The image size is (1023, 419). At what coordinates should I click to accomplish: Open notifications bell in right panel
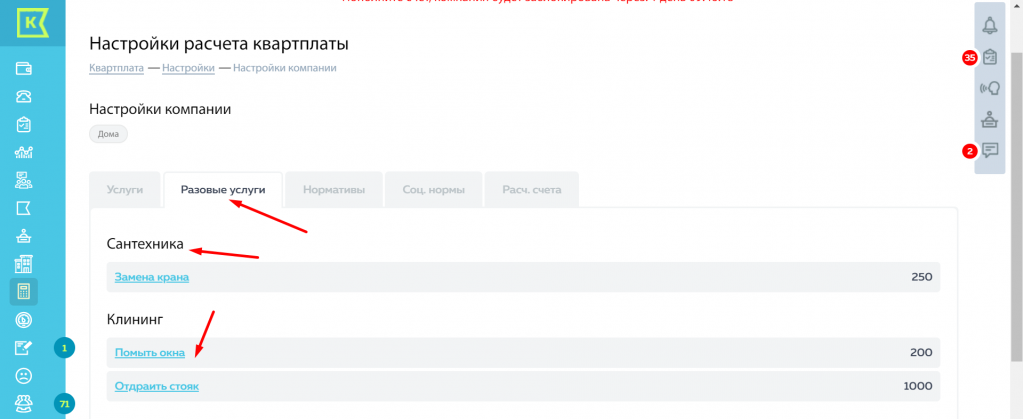[990, 25]
